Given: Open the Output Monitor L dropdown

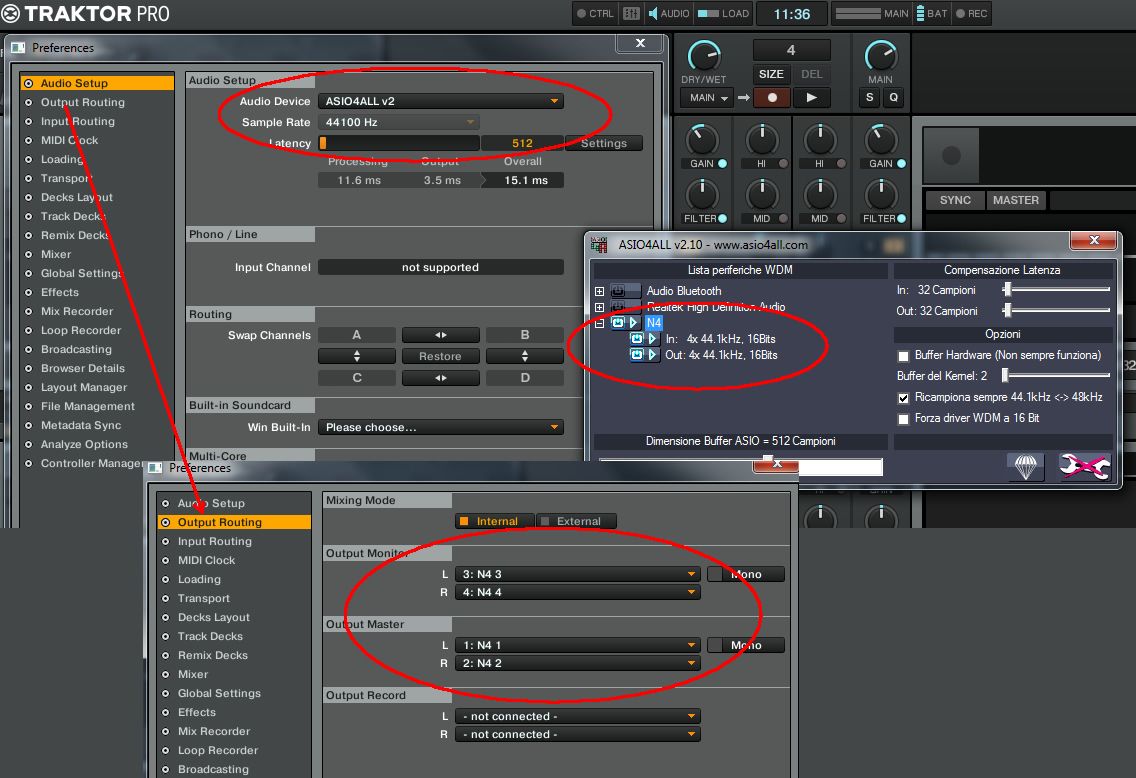Looking at the screenshot, I should pyautogui.click(x=577, y=574).
